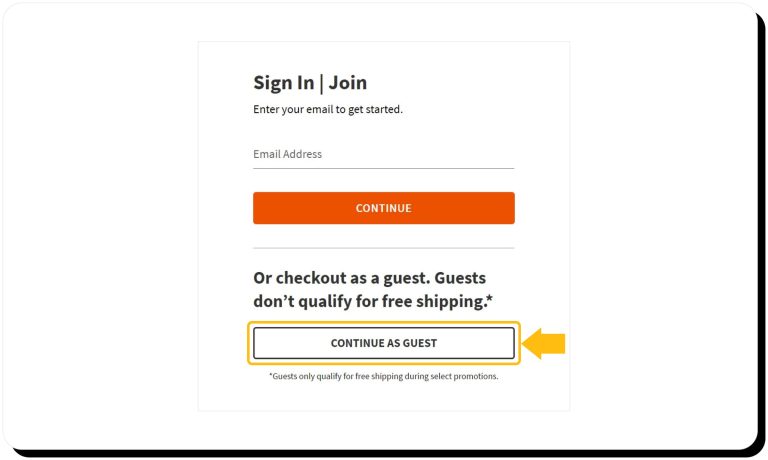Click the underline beneath the Email Address field
768x460 pixels.
pos(383,168)
